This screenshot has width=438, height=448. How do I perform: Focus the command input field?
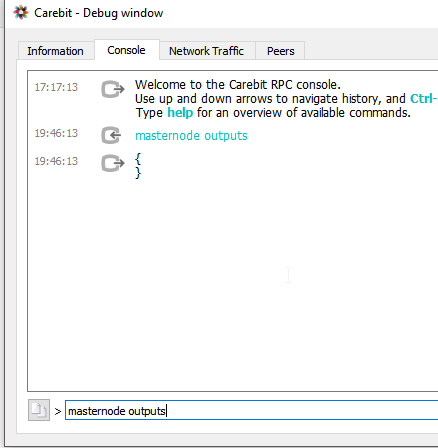click(252, 410)
